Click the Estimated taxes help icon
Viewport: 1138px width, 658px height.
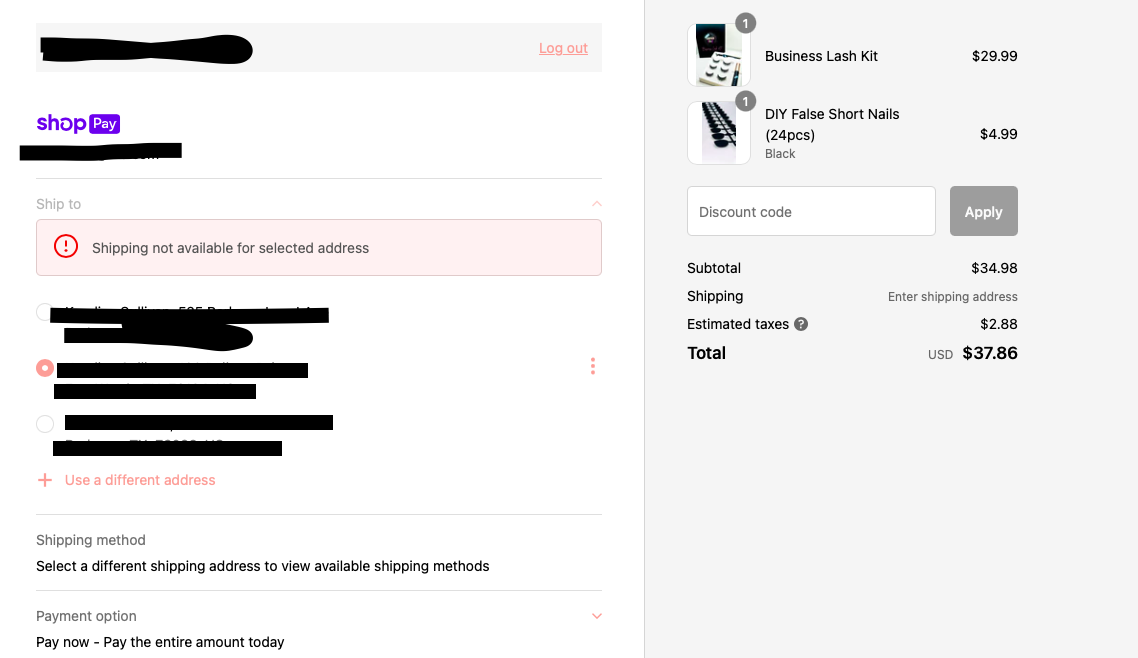[x=801, y=324]
